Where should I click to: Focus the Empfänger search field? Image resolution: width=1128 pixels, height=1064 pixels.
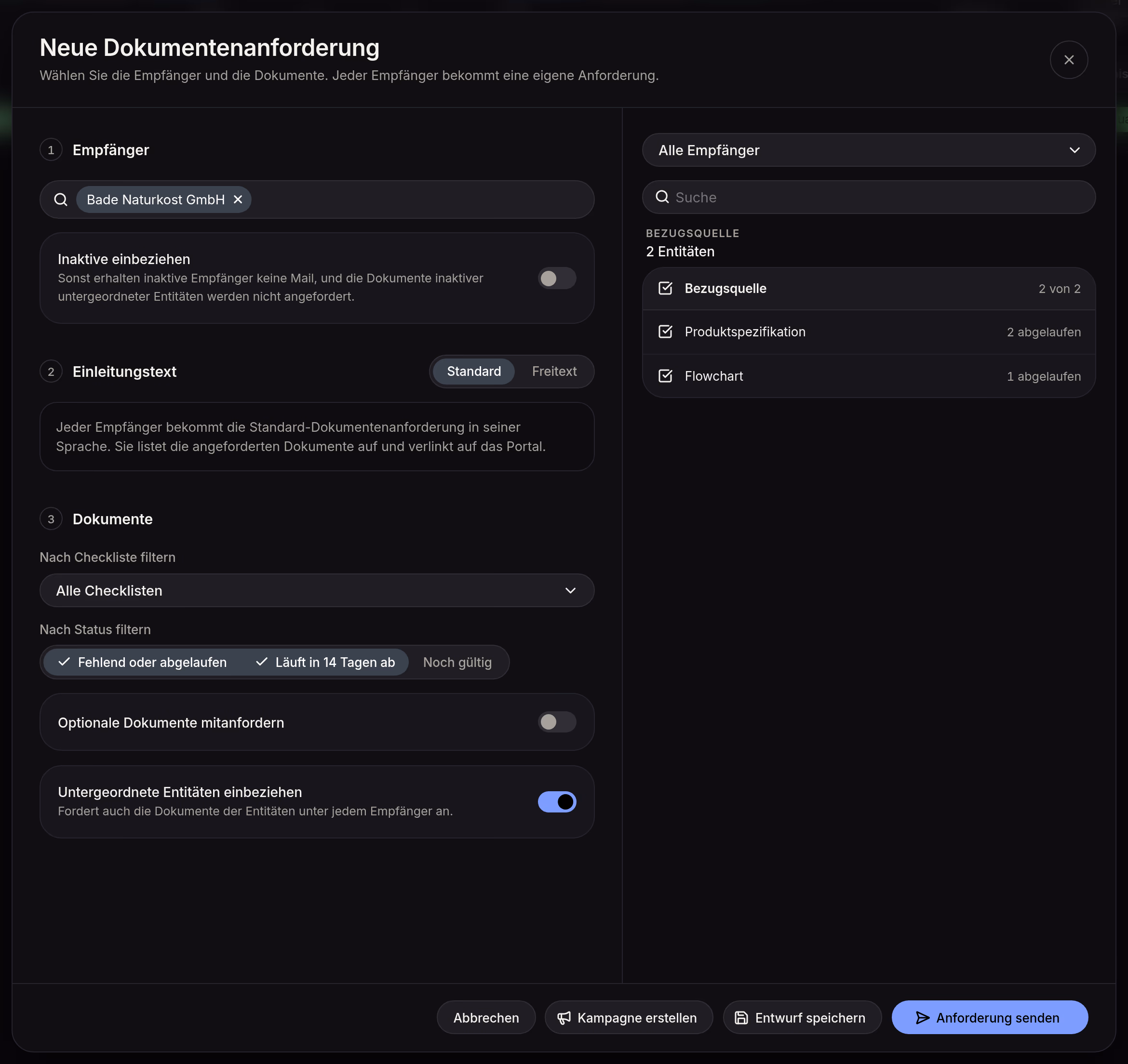[317, 199]
